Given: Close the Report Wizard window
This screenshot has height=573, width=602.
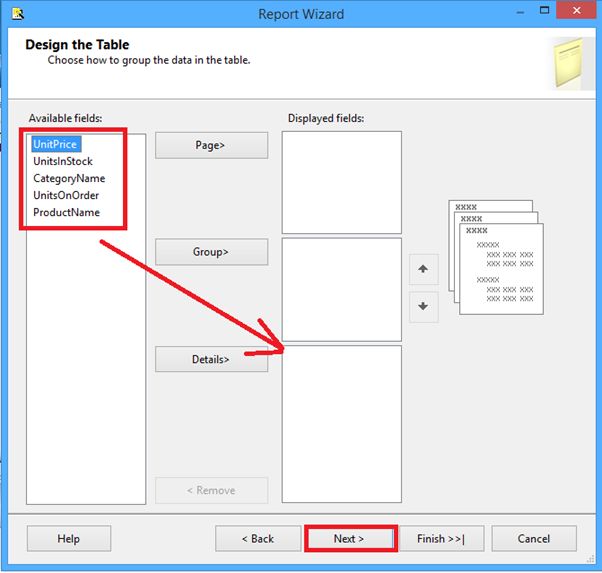Looking at the screenshot, I should click(x=576, y=10).
